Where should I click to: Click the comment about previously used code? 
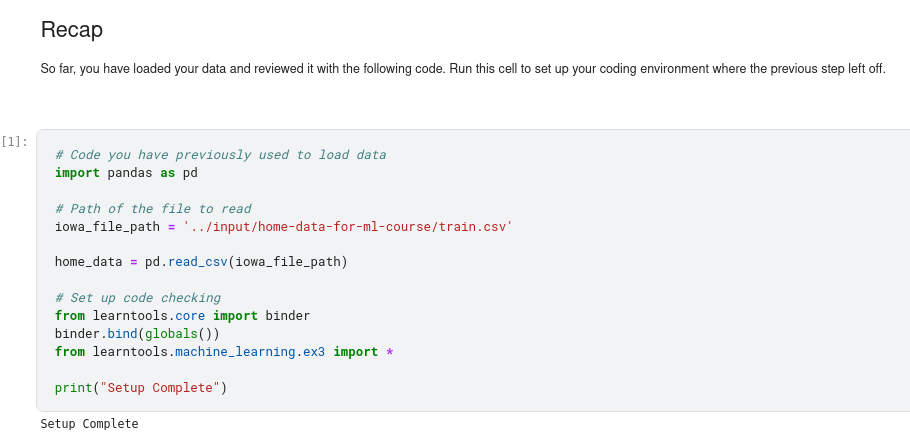click(220, 155)
